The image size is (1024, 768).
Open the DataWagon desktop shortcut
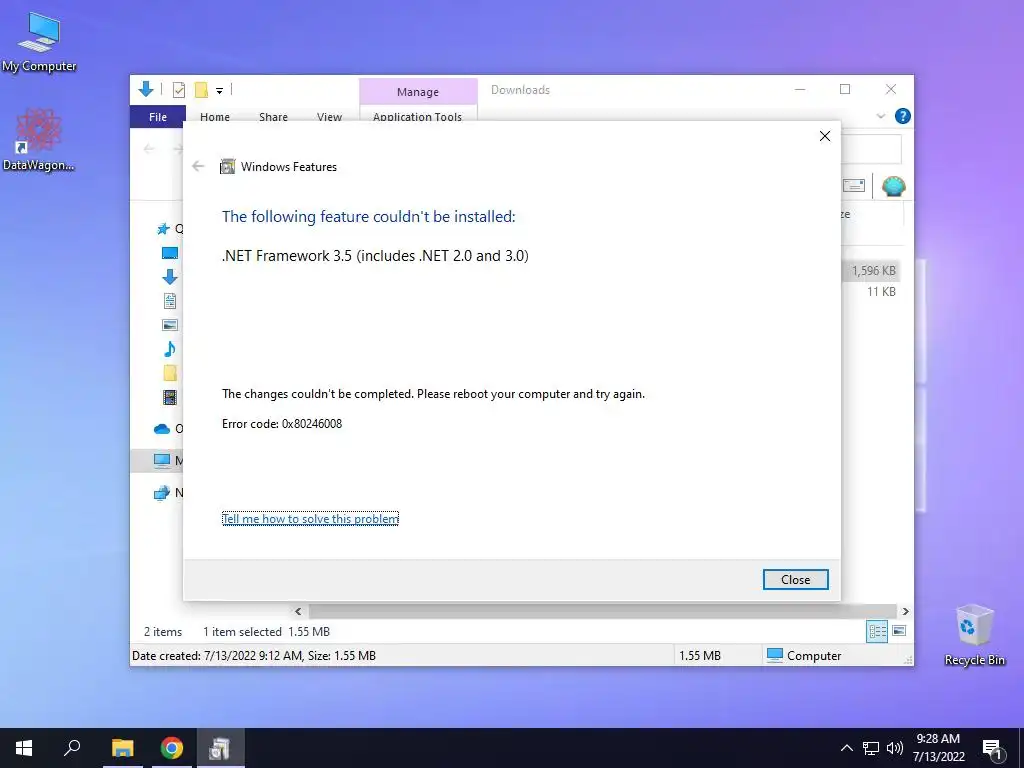coord(39,141)
